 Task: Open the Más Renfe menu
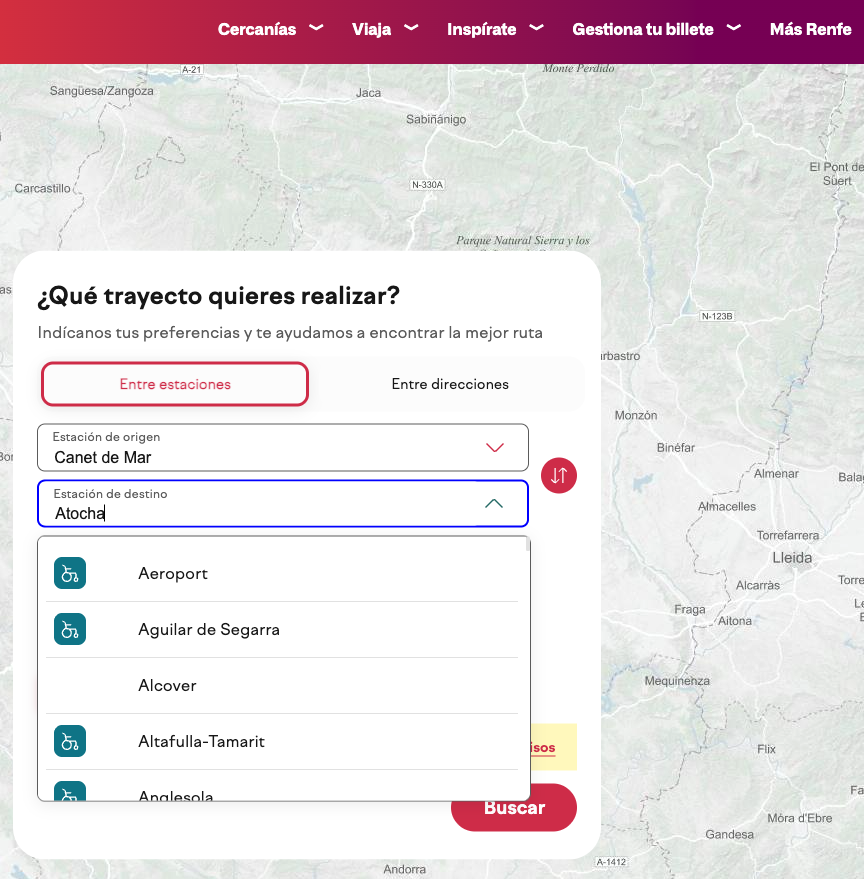[810, 29]
